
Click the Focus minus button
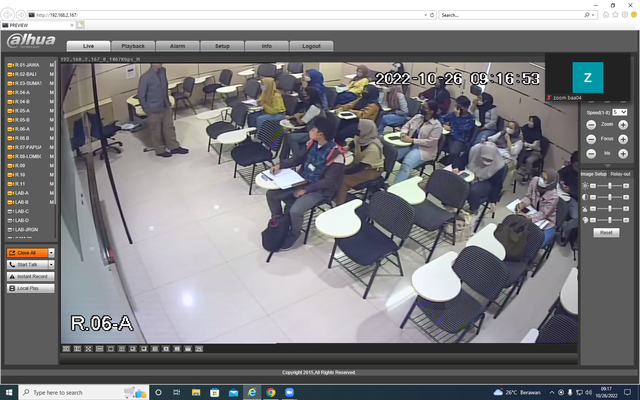[x=591, y=140]
